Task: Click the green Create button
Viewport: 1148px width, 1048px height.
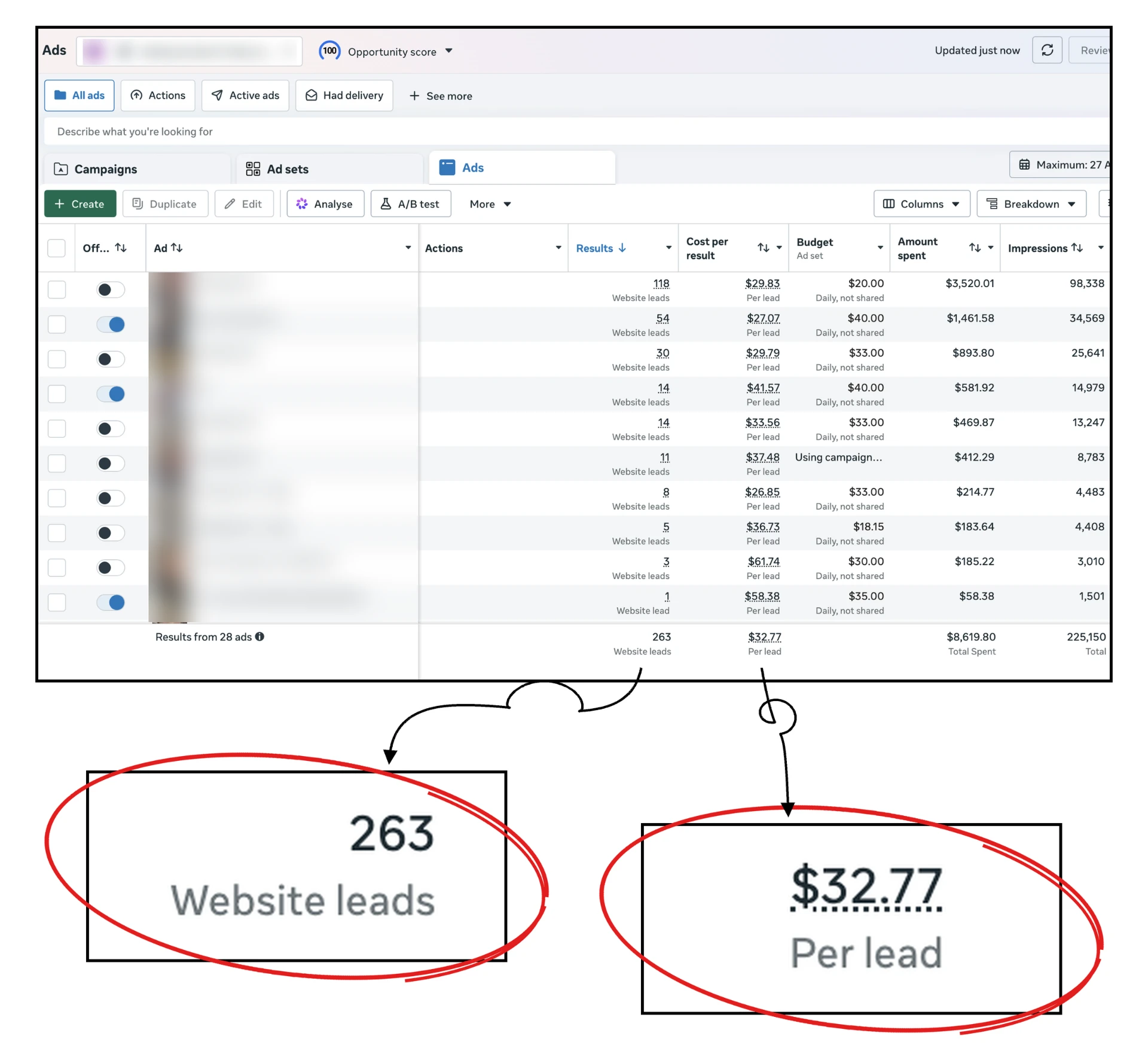Action: pos(80,204)
